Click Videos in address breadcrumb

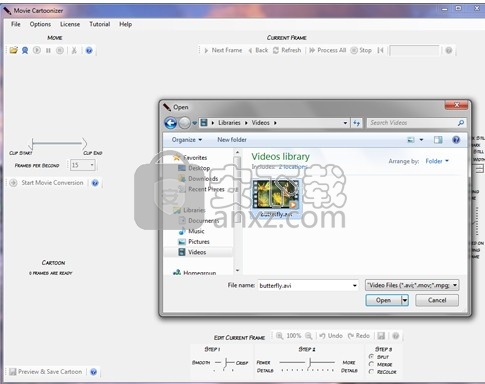point(260,123)
